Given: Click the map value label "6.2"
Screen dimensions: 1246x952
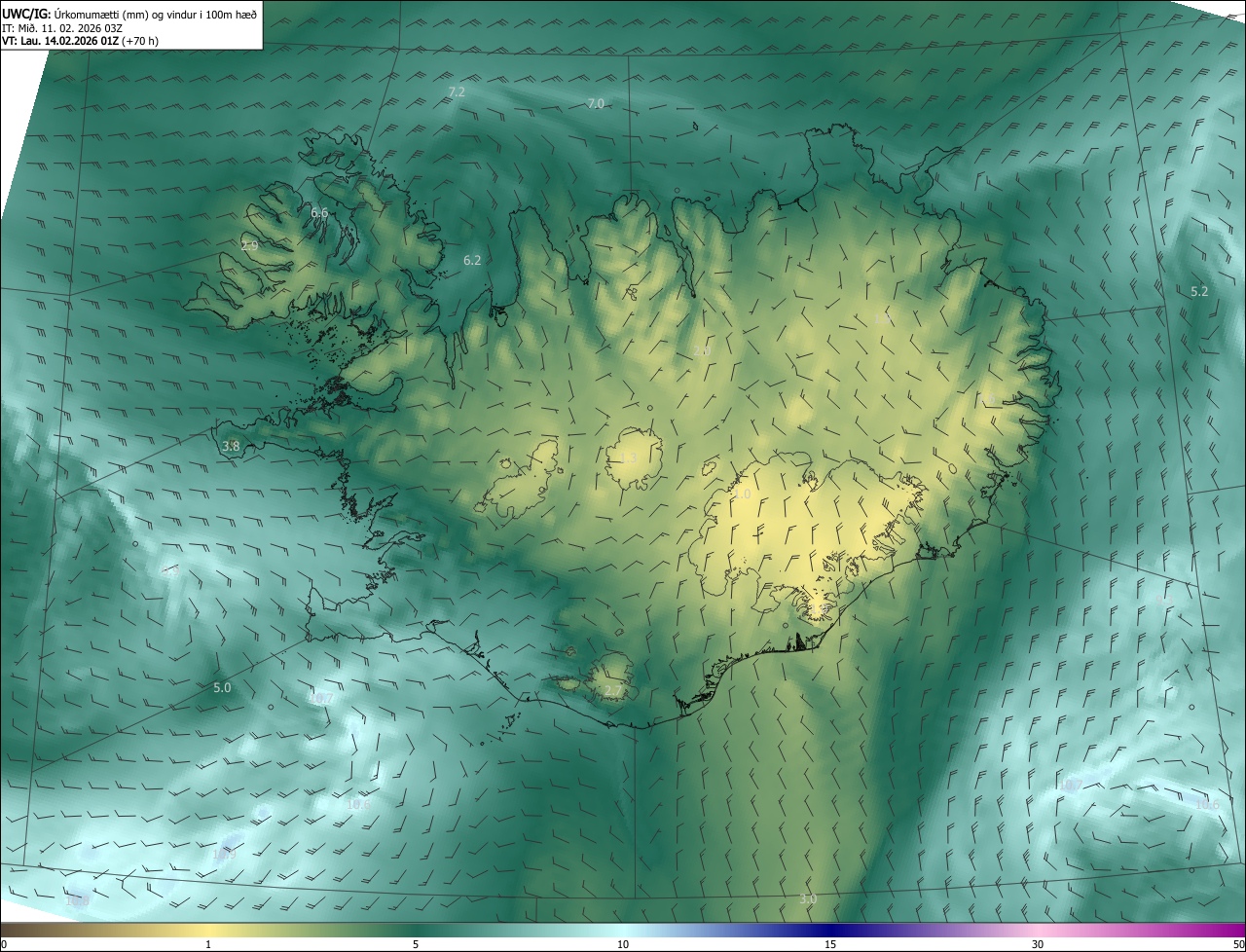Looking at the screenshot, I should pyautogui.click(x=472, y=260).
